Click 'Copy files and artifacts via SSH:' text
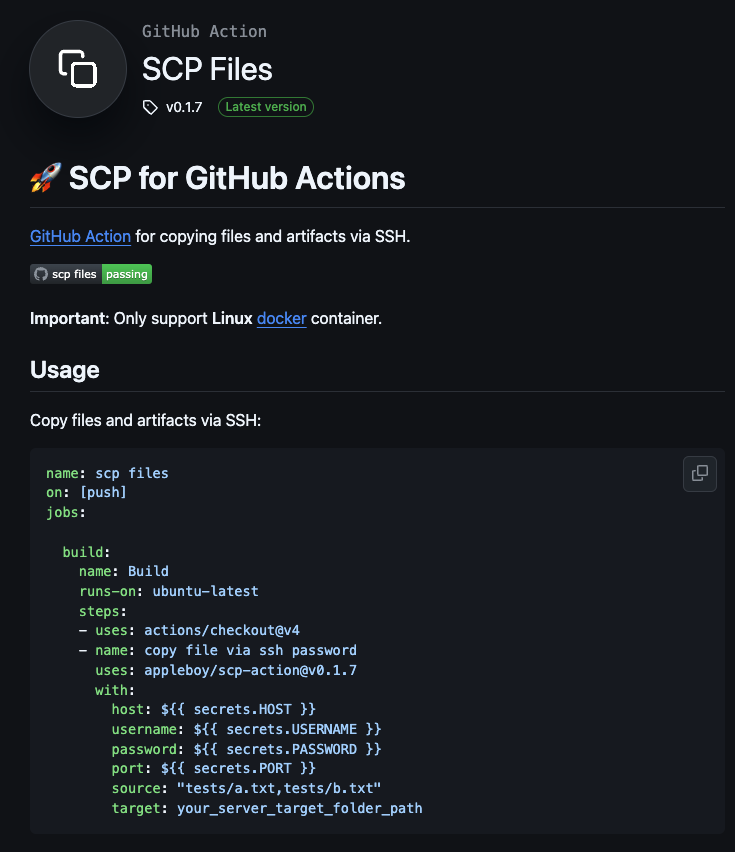This screenshot has height=852, width=735. pyautogui.click(x=146, y=421)
